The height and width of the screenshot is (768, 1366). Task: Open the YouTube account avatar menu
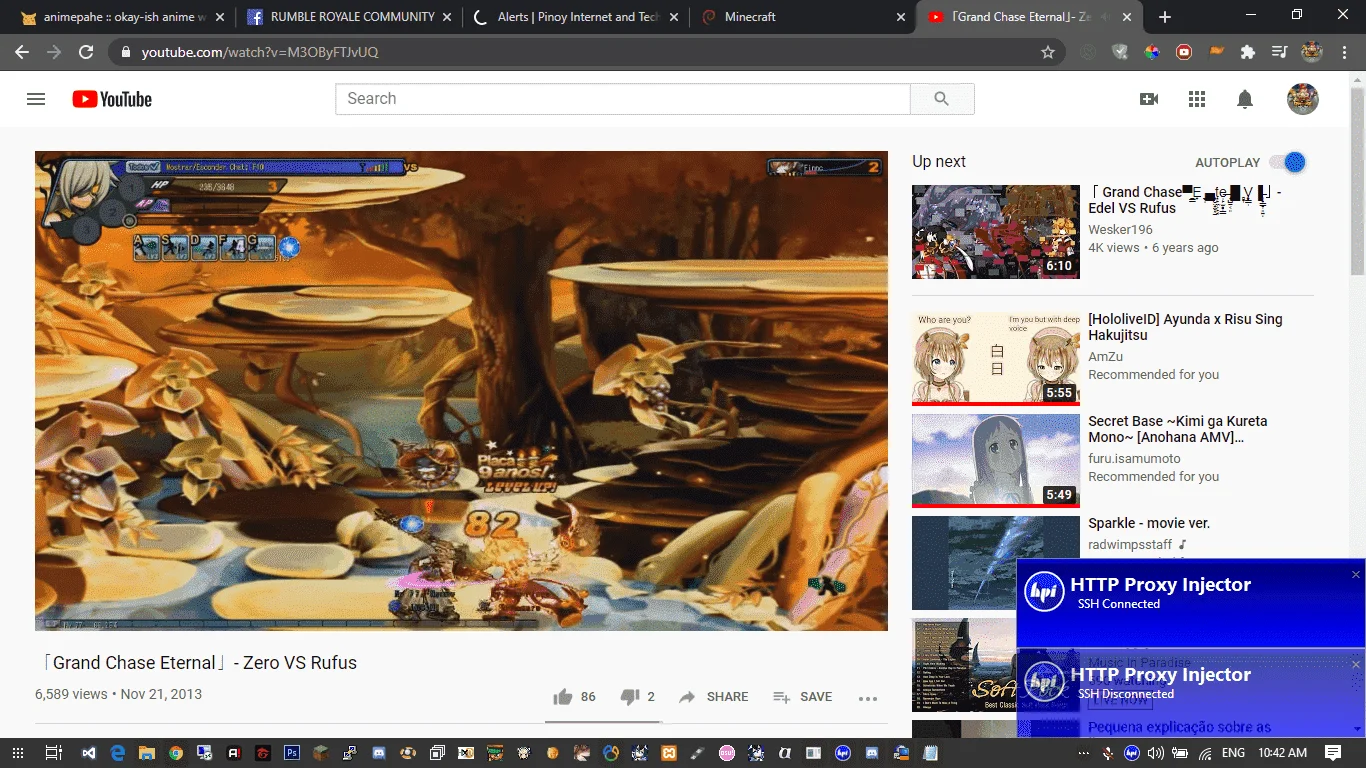click(x=1302, y=99)
